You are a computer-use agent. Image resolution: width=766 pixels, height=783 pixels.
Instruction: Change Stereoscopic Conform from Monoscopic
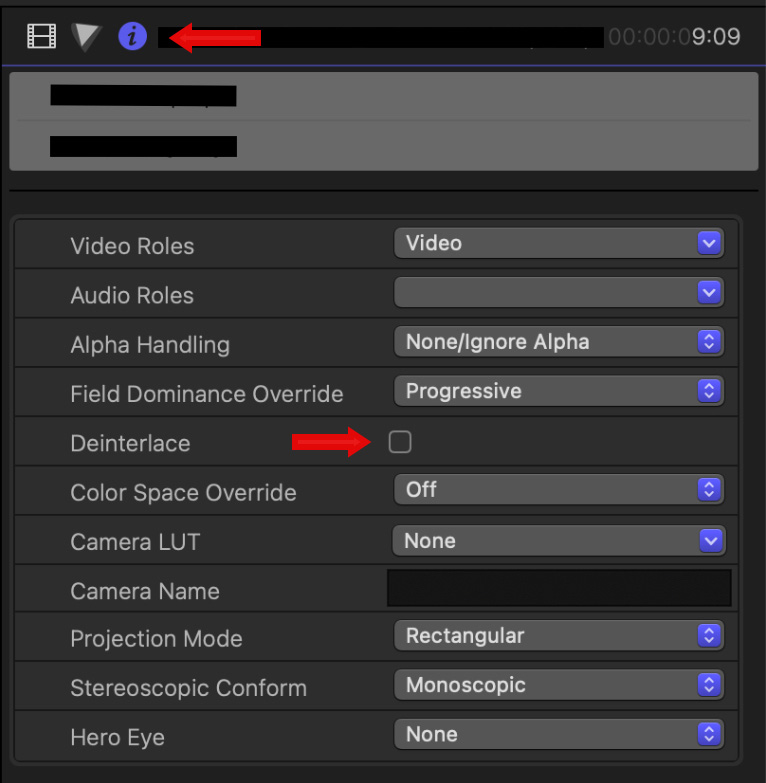point(558,685)
